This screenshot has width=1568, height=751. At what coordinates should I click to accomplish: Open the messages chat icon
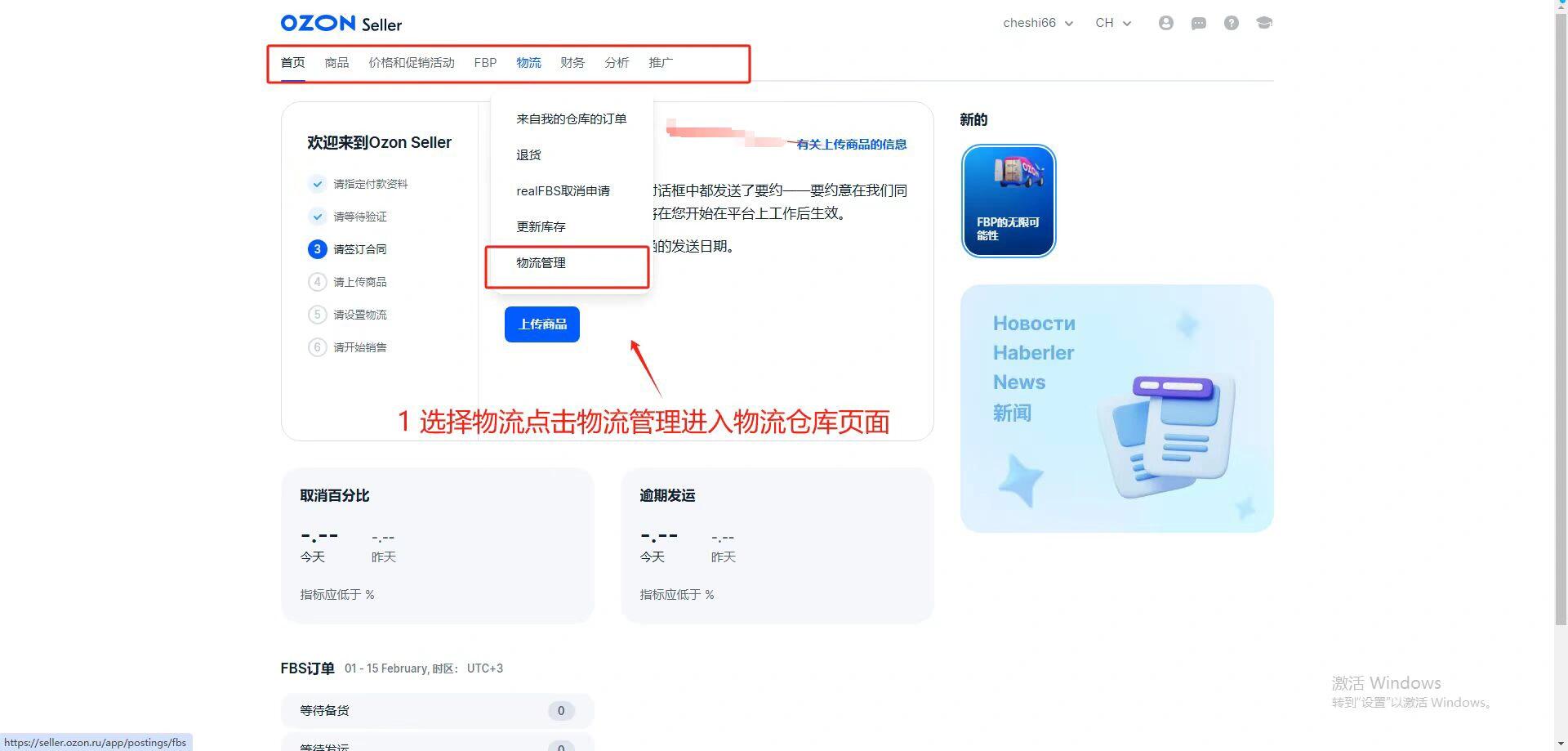pos(1198,23)
